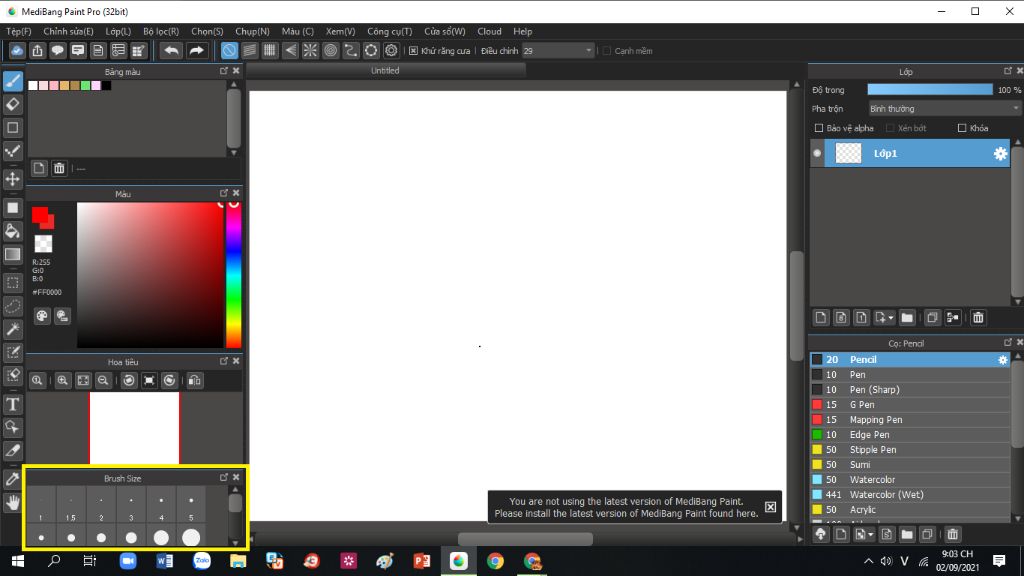The width and height of the screenshot is (1024, 576).
Task: Click the navigator canvas thumbnail
Action: click(135, 428)
